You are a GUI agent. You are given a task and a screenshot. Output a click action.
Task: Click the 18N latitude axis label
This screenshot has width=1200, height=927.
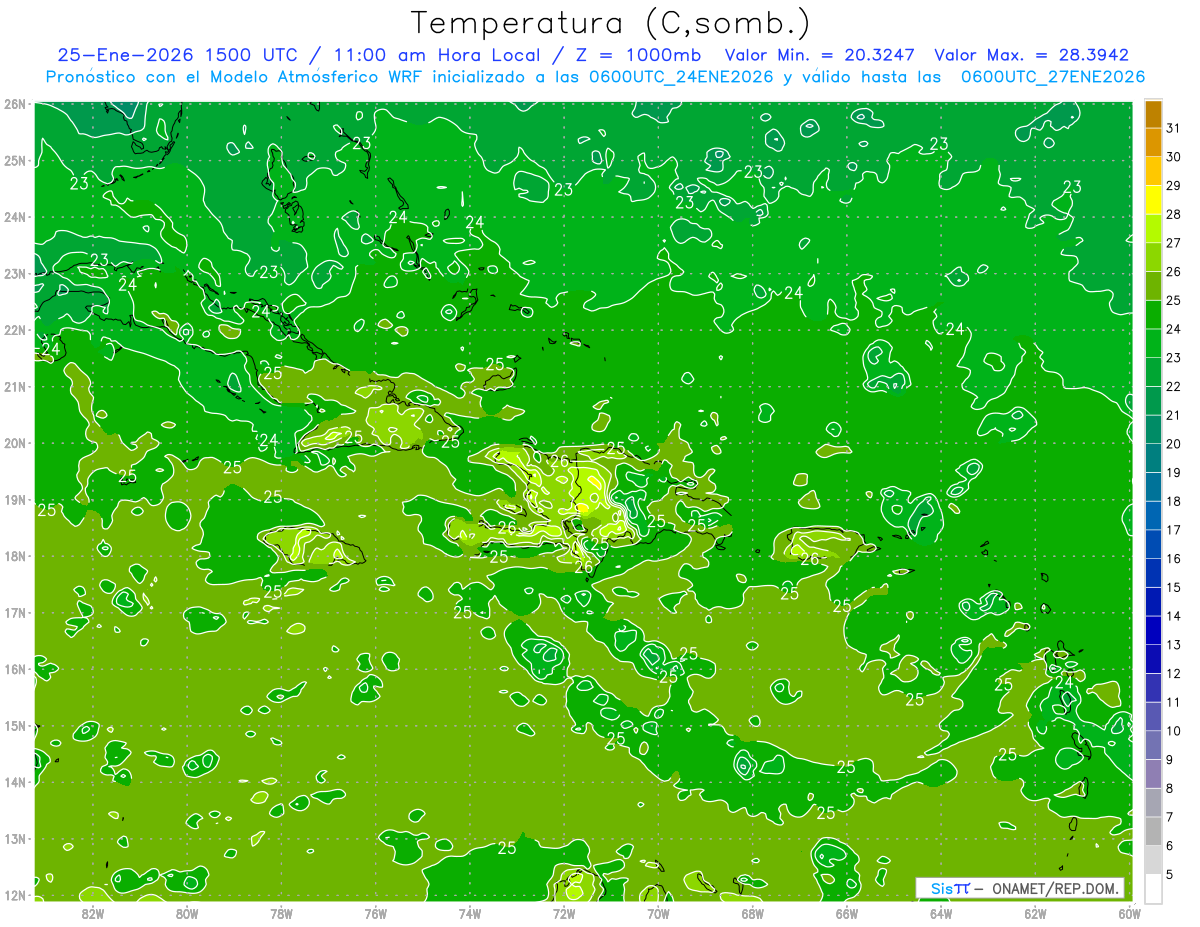[x=14, y=556]
